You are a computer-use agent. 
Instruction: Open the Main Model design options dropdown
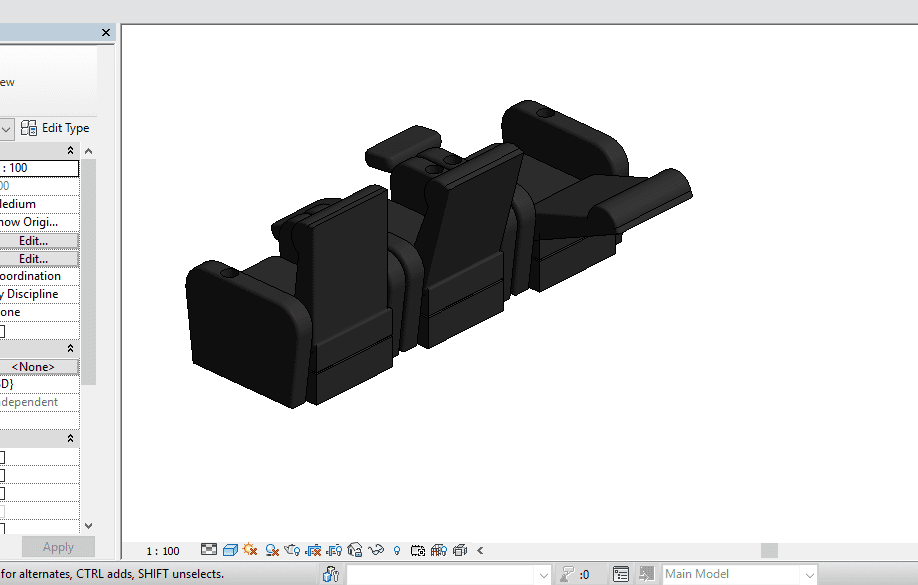pyautogui.click(x=739, y=574)
